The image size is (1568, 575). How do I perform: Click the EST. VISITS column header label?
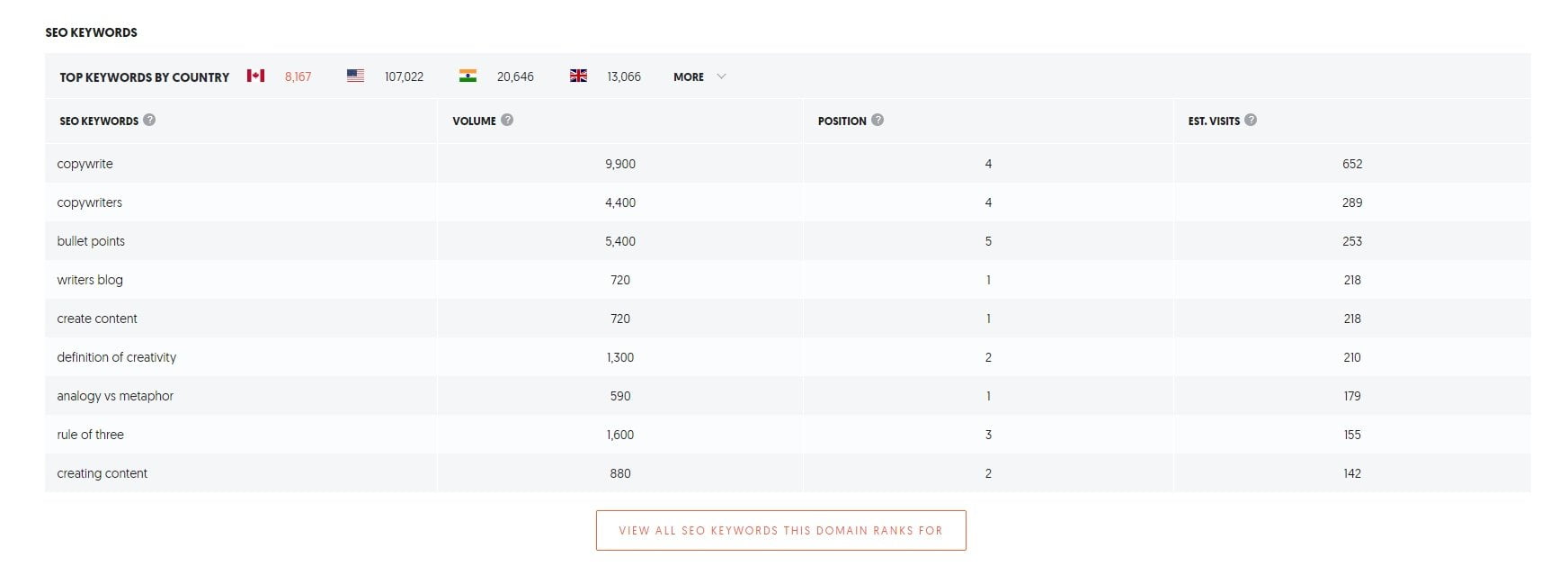(1214, 121)
